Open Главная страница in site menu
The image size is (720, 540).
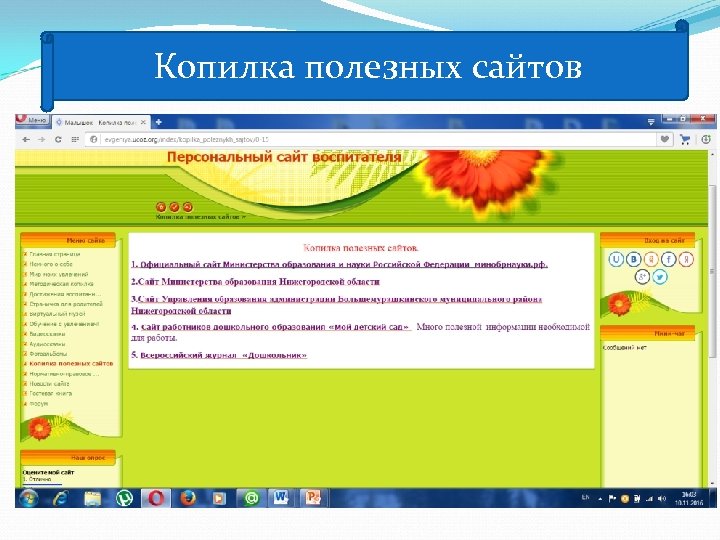point(55,254)
